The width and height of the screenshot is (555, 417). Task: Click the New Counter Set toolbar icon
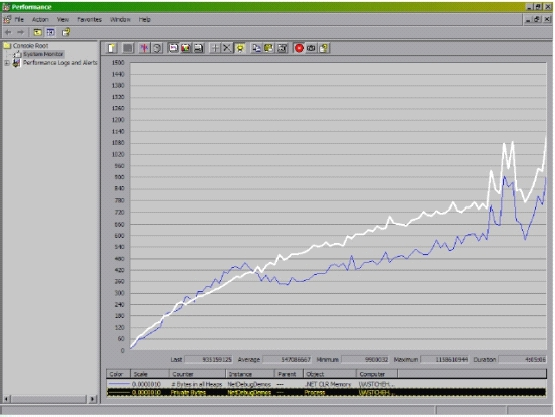click(x=112, y=48)
